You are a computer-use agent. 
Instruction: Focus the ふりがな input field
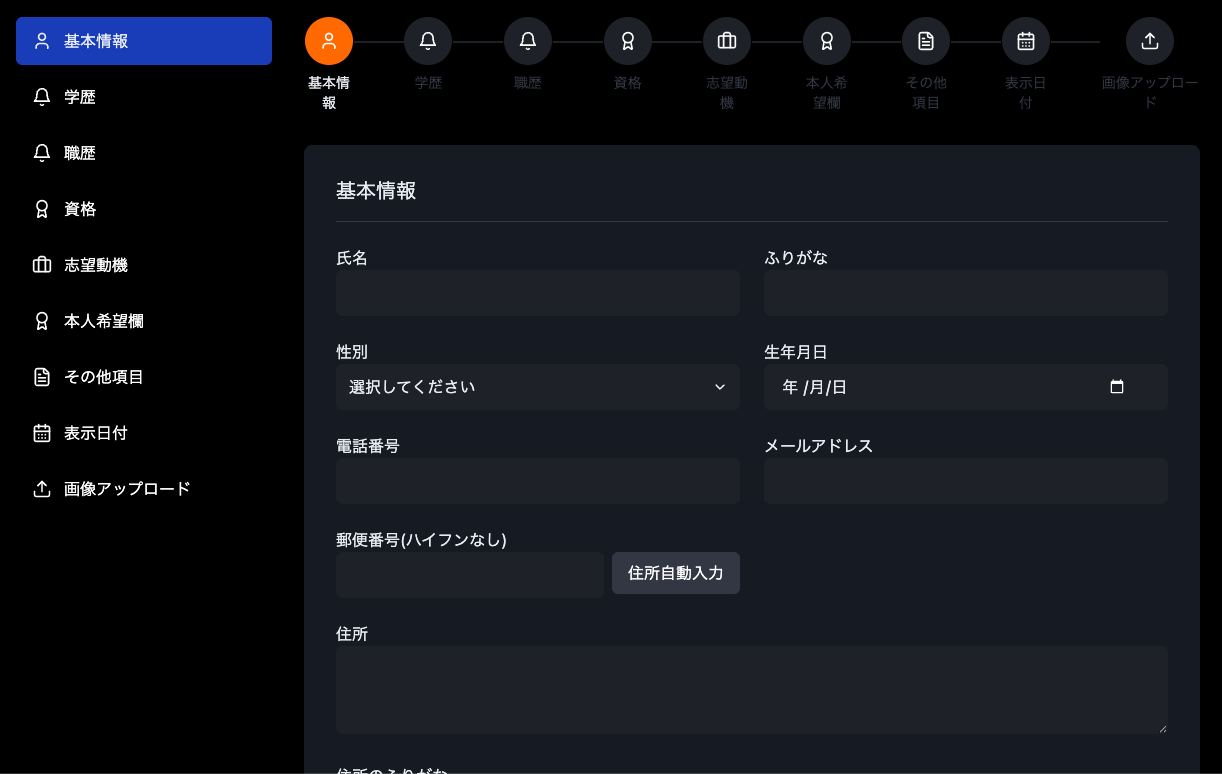click(966, 293)
